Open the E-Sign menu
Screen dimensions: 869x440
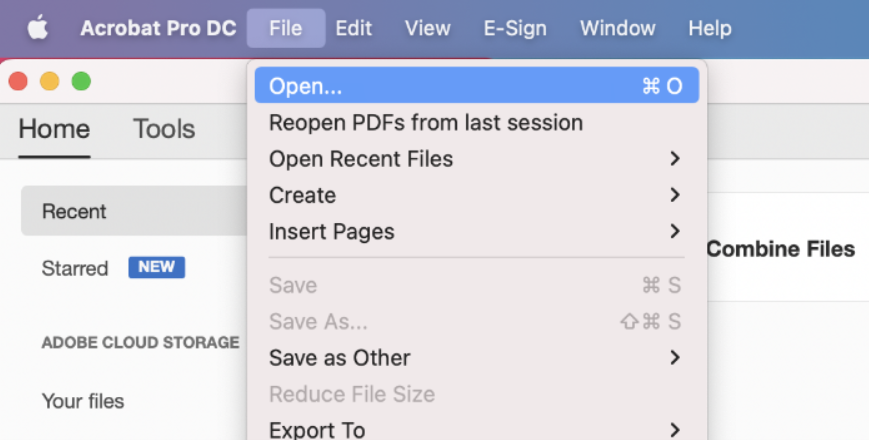pos(515,28)
